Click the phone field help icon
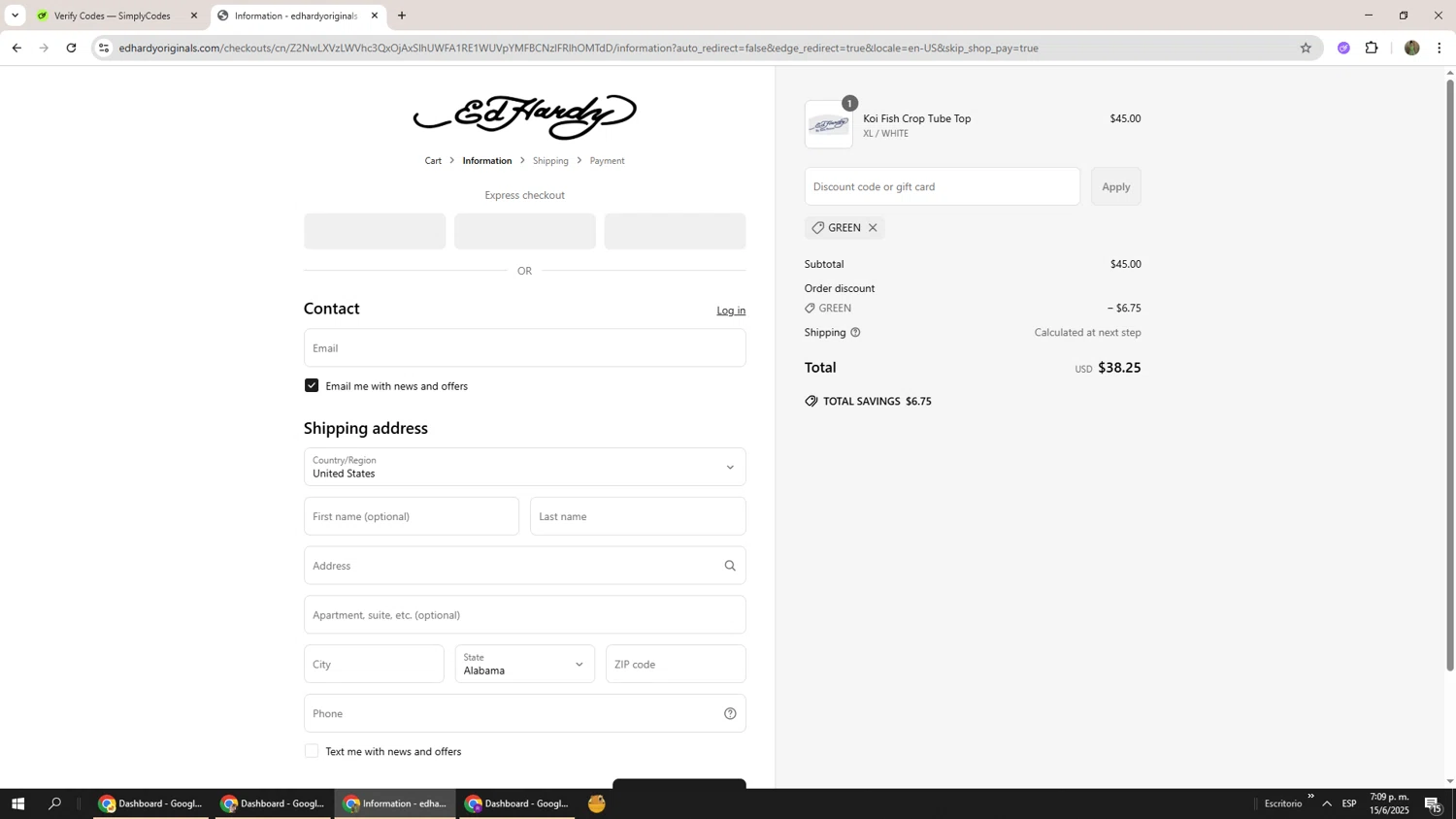1456x819 pixels. point(730,714)
